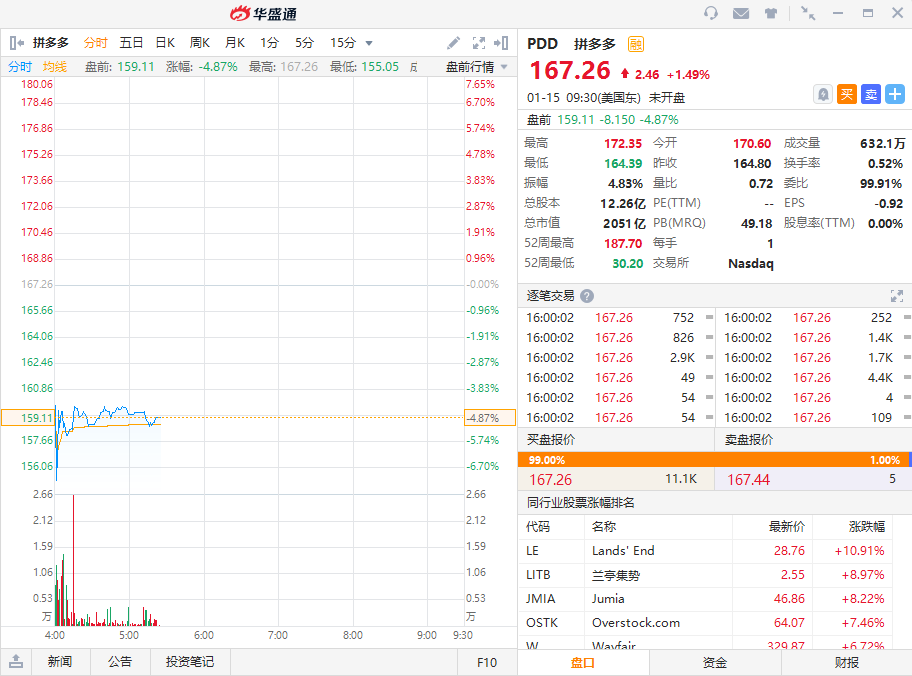Click the 总市值 value 2051亿
912x676 pixels.
(624, 223)
